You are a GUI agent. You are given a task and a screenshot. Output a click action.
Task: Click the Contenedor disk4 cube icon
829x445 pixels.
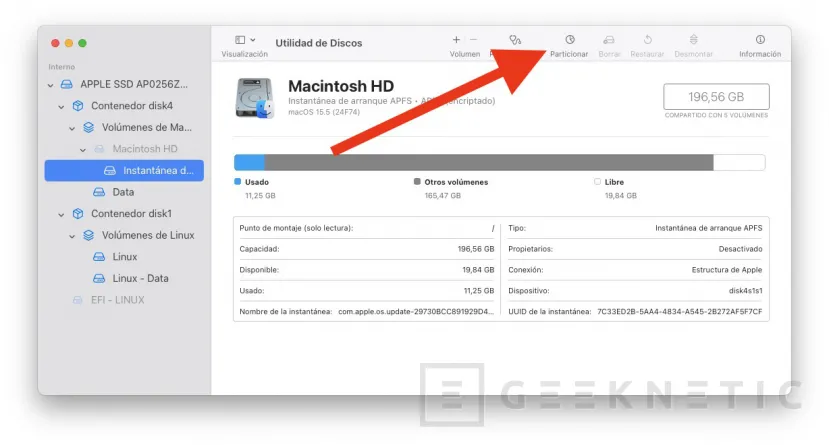point(78,106)
